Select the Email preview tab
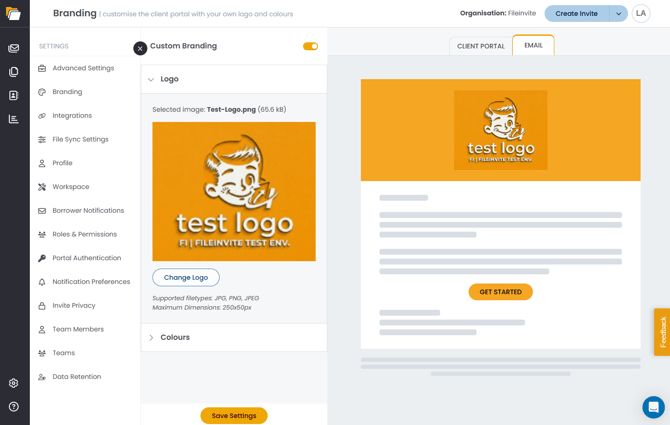This screenshot has height=425, width=670. [533, 45]
